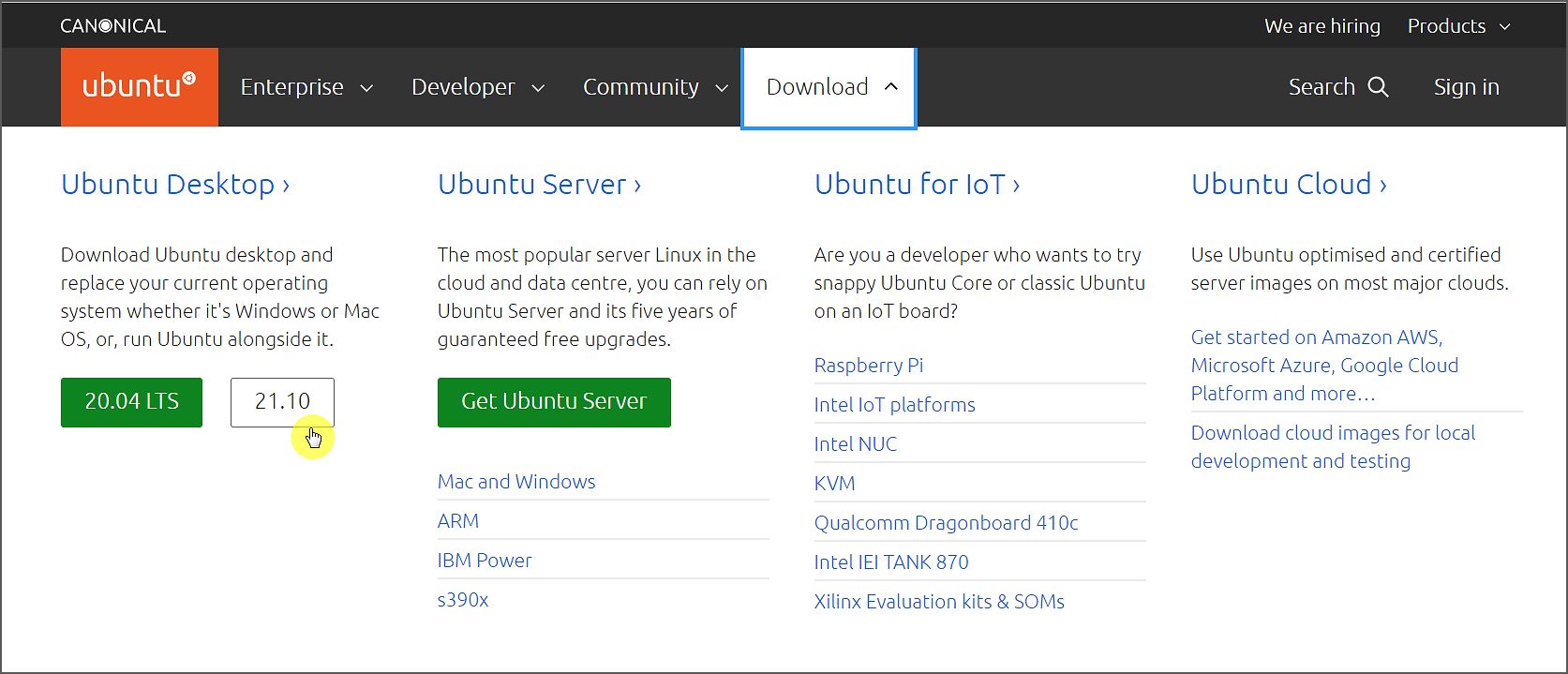Expand the Developer menu
1568x674 pixels.
[x=478, y=87]
